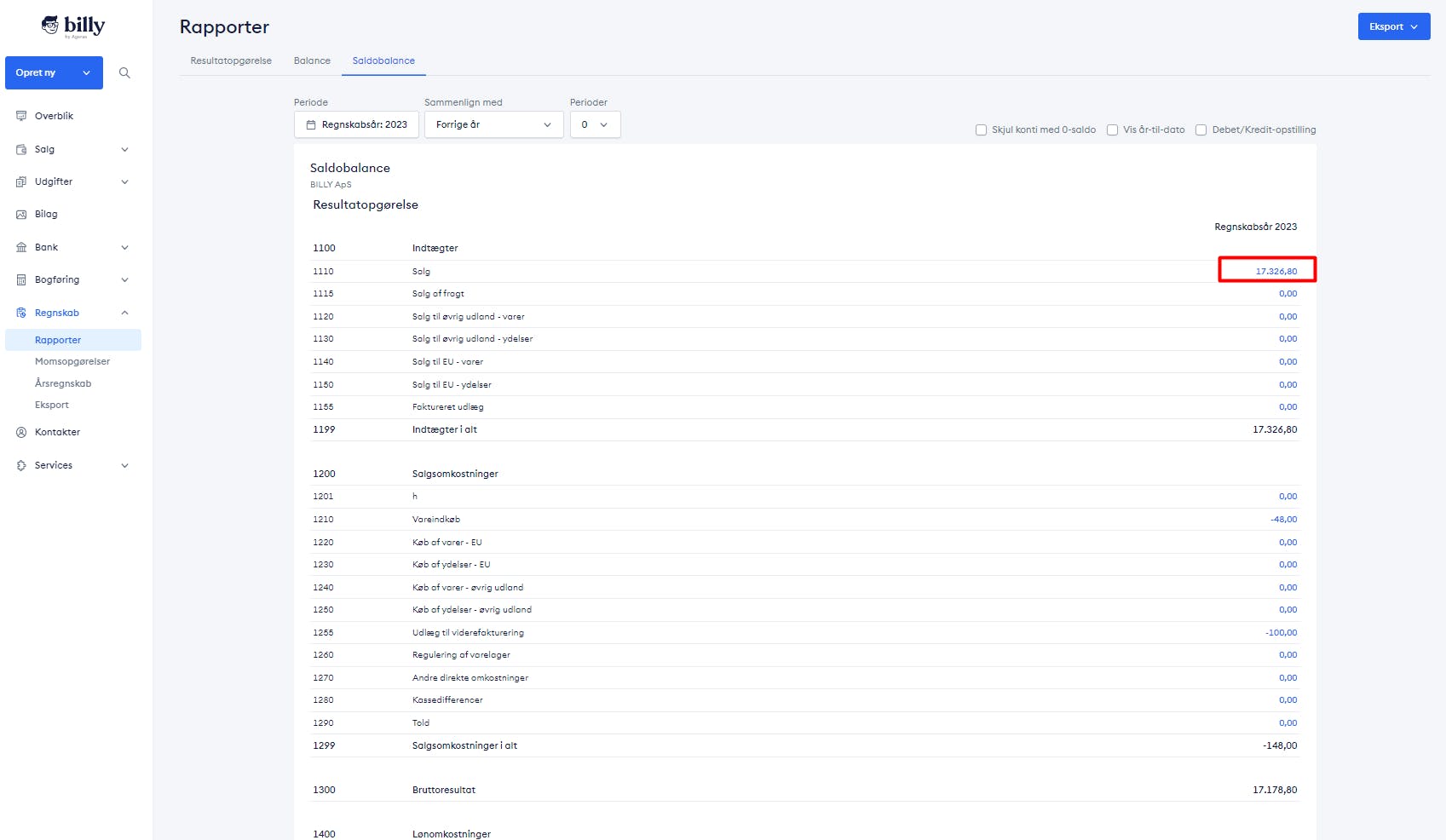The image size is (1446, 840).
Task: Open the Perioder number dropdown
Action: pyautogui.click(x=595, y=124)
